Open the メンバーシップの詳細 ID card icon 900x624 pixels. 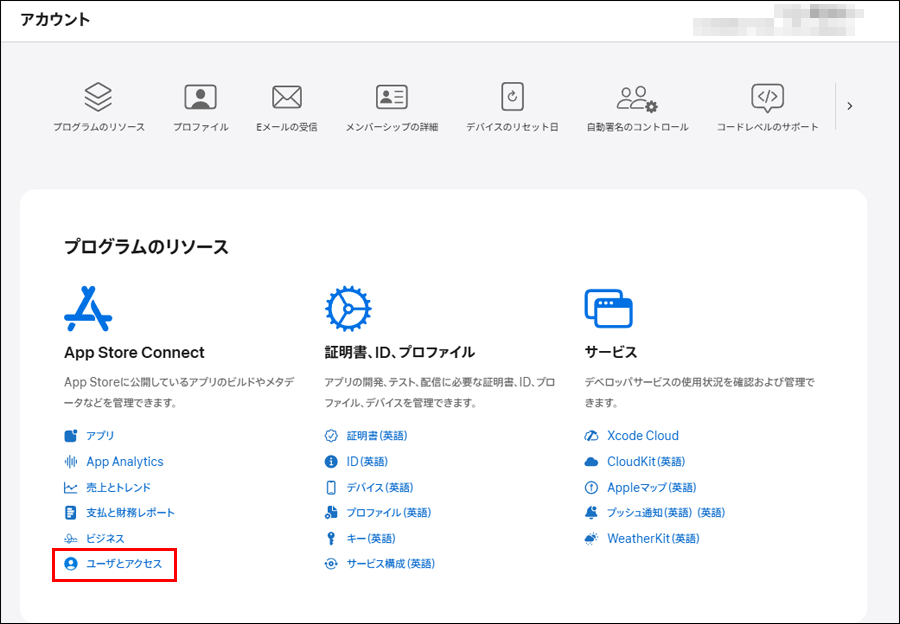tap(392, 97)
